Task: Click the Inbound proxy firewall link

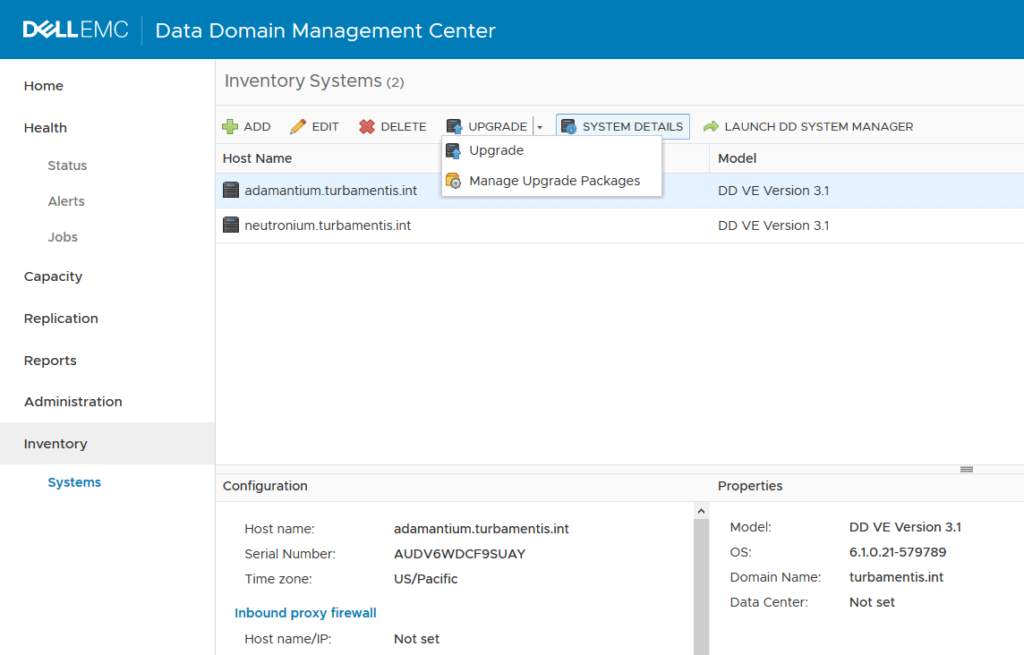Action: tap(305, 613)
